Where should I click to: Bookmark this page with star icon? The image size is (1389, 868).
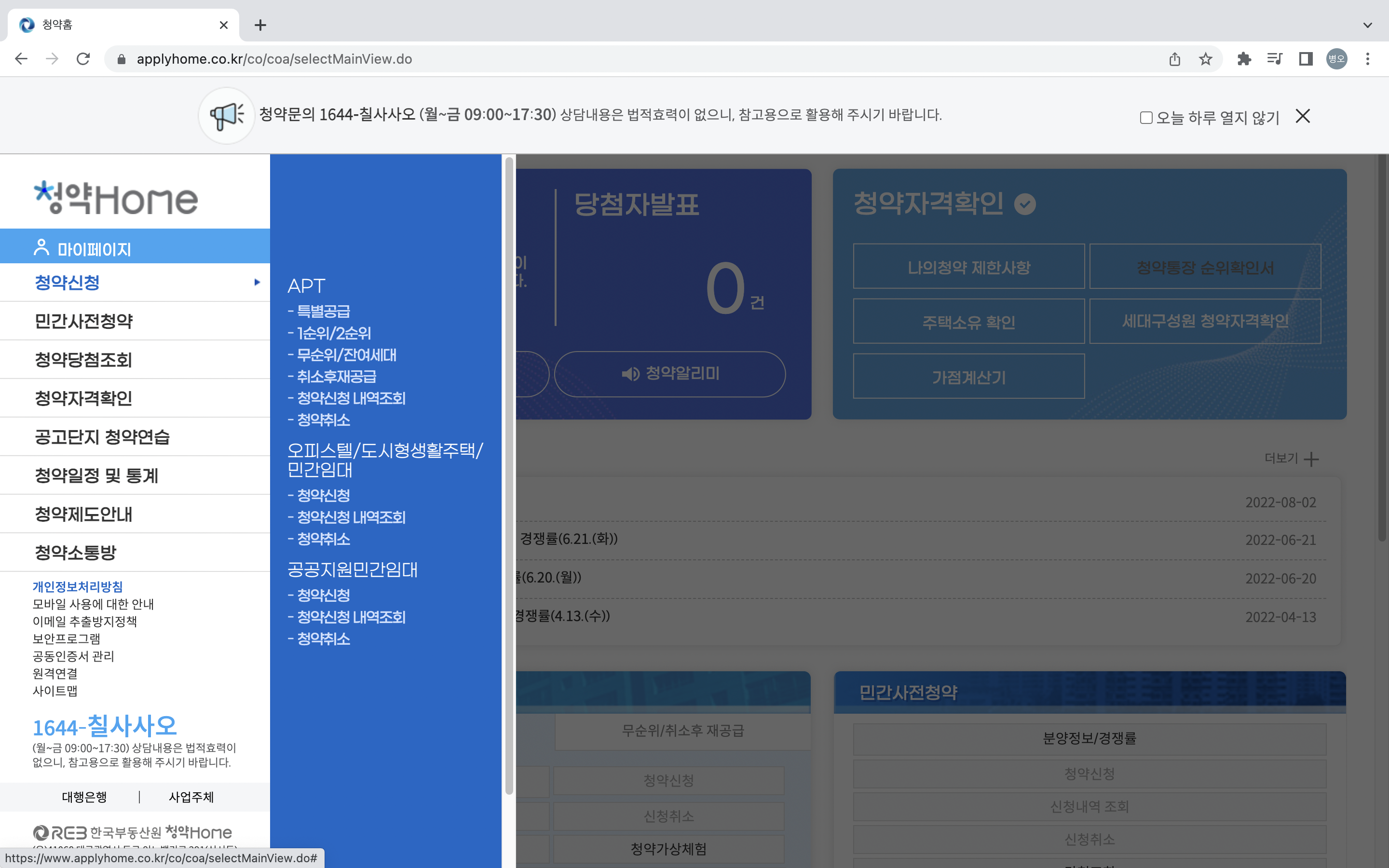1205,59
